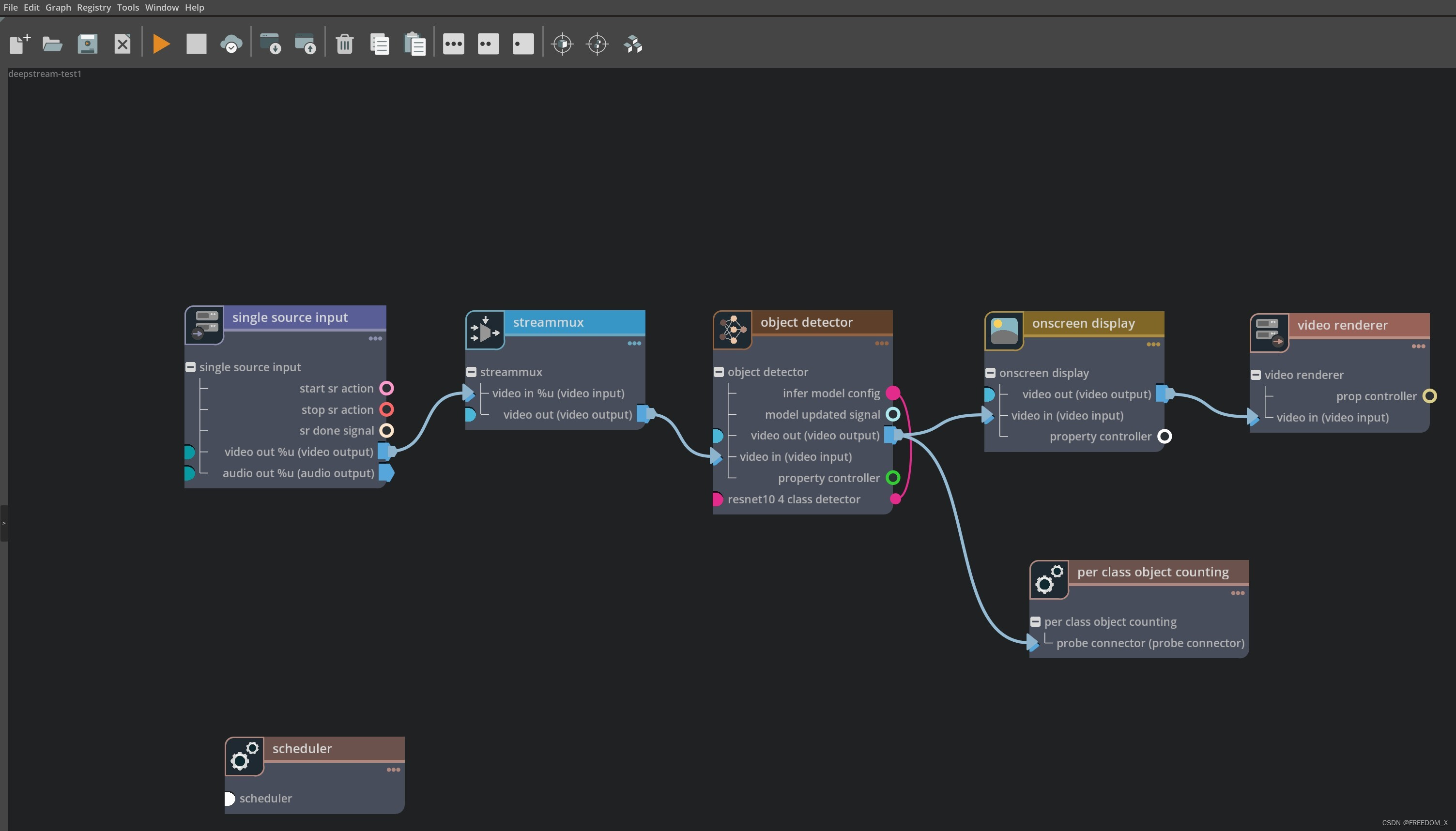The height and width of the screenshot is (831, 1456).
Task: Click the single-dot compact view icon
Action: click(x=523, y=44)
